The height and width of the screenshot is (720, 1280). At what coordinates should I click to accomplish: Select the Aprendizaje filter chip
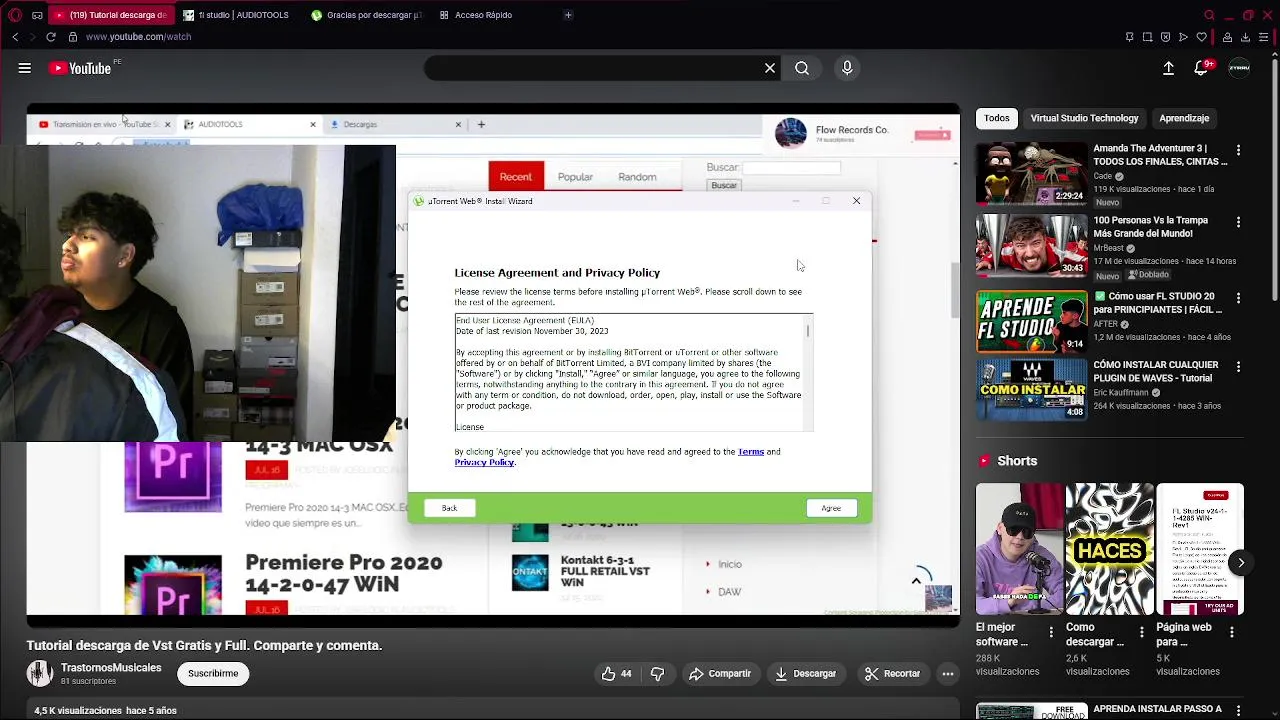(1184, 118)
